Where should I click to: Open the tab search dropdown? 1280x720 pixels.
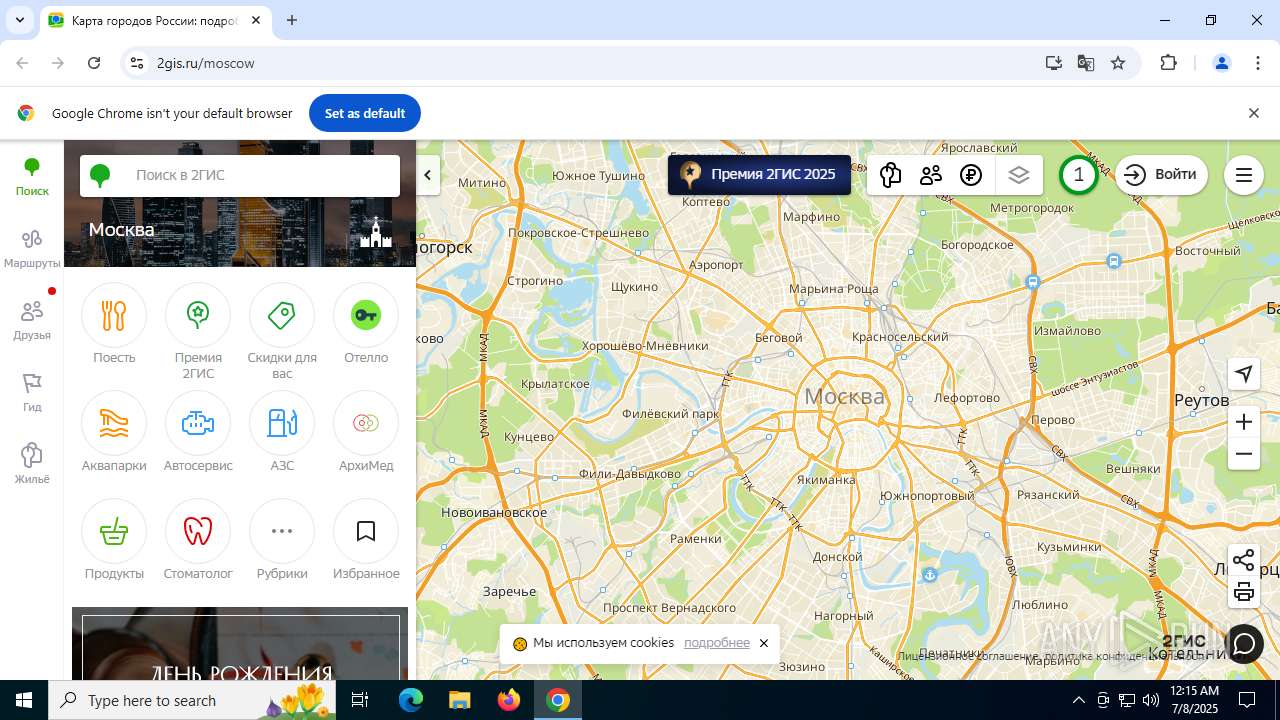coord(19,20)
